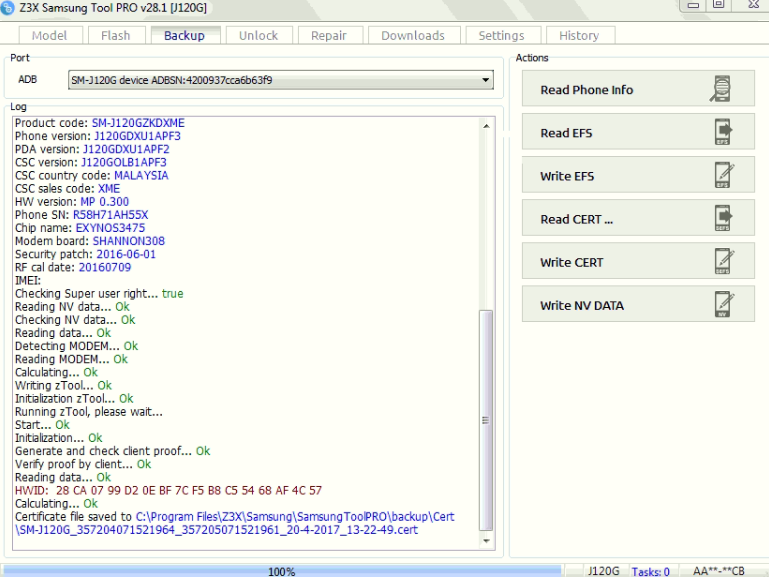Click the Write EFS label
This screenshot has width=769, height=577.
coord(567,176)
